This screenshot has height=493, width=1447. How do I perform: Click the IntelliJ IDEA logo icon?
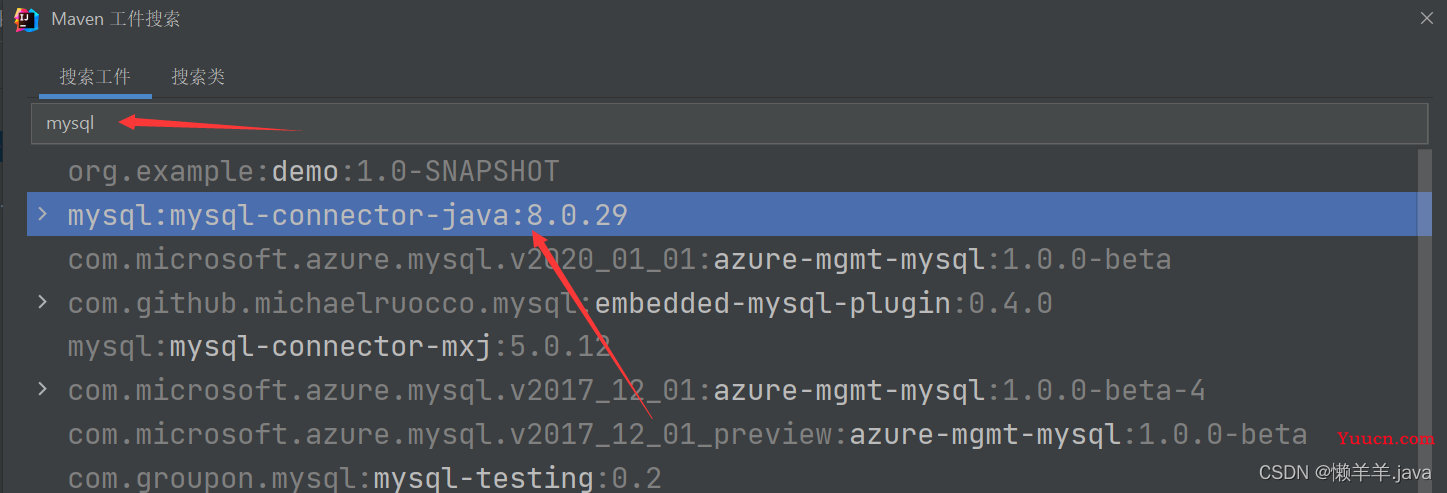[27, 19]
